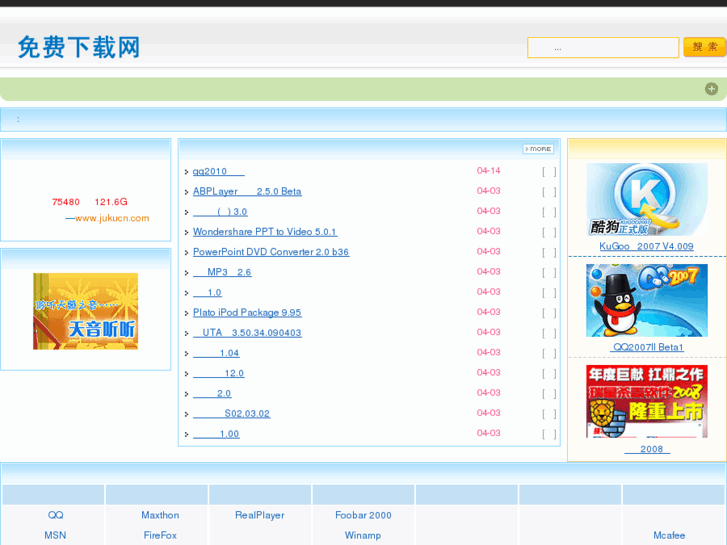Click the red 2008 antivirus banner
Screen dimensions: 727x545
pos(647,402)
